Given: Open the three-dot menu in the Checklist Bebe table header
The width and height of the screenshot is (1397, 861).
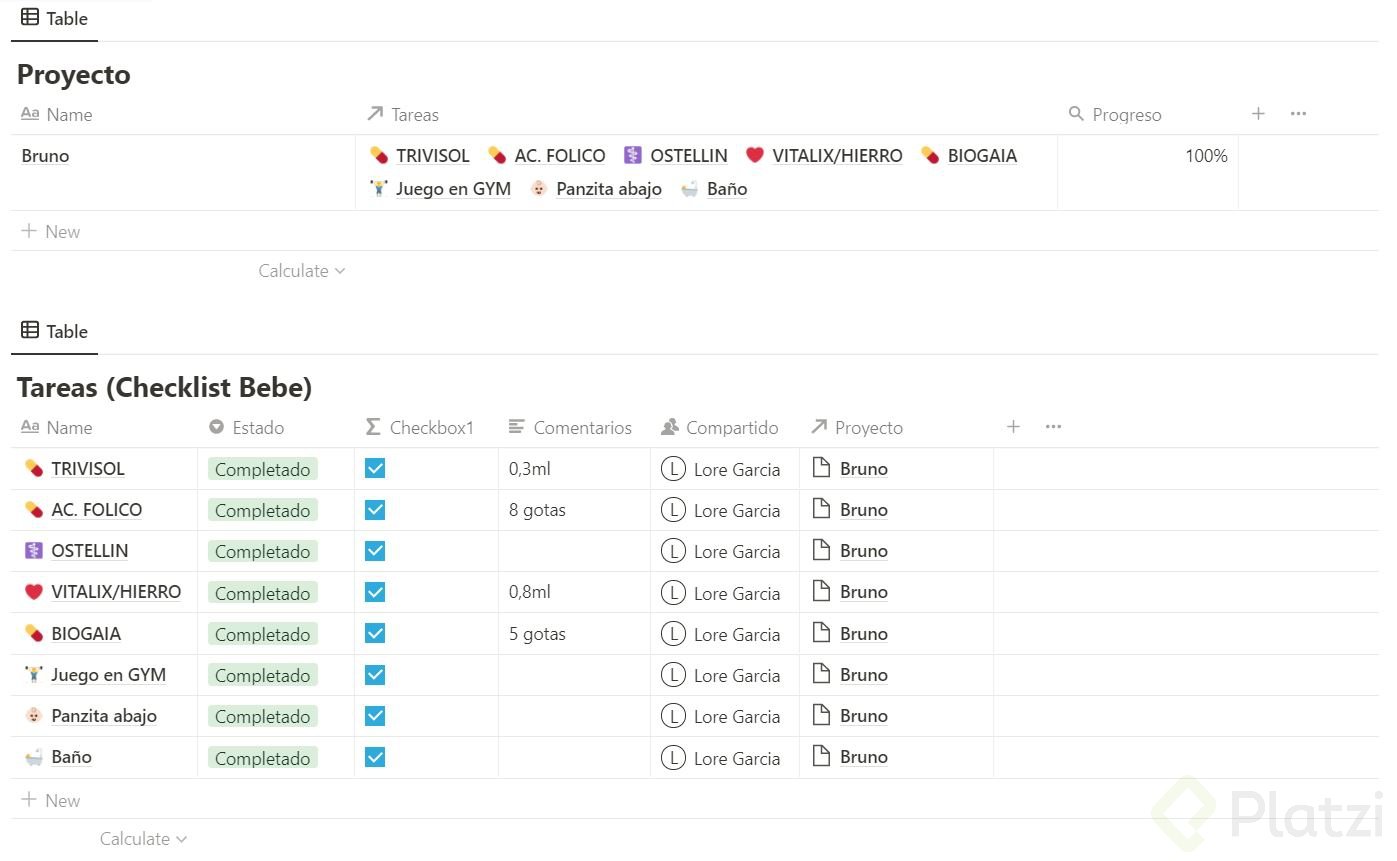Looking at the screenshot, I should coord(1053,427).
